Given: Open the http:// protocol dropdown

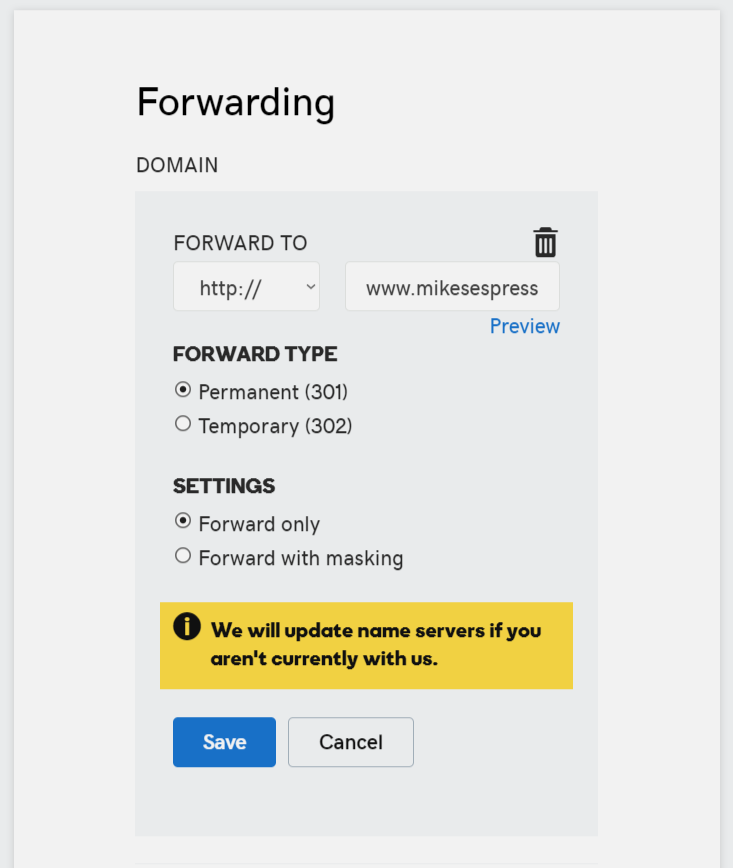Looking at the screenshot, I should point(246,287).
